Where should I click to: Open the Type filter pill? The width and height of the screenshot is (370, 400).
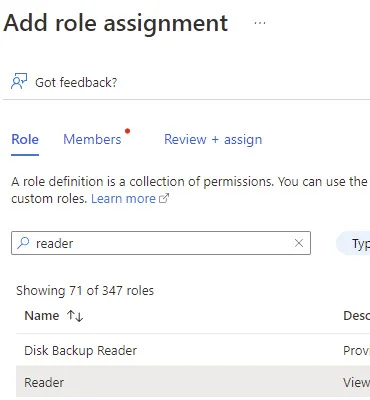point(353,244)
